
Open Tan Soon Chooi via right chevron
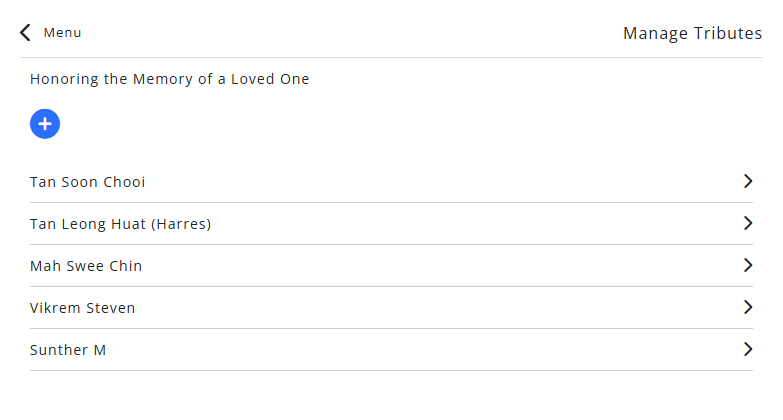(x=747, y=181)
